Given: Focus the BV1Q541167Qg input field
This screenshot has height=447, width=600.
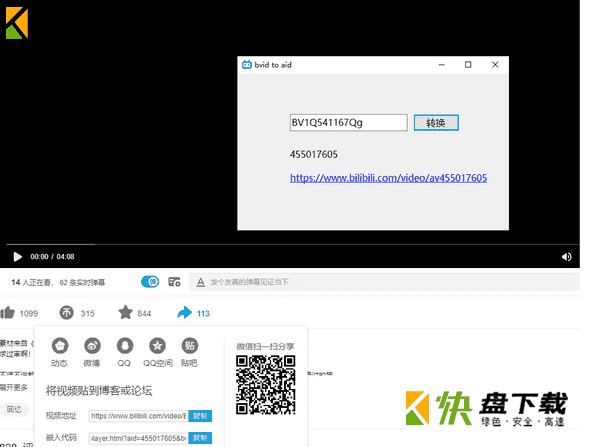Looking at the screenshot, I should (x=348, y=123).
